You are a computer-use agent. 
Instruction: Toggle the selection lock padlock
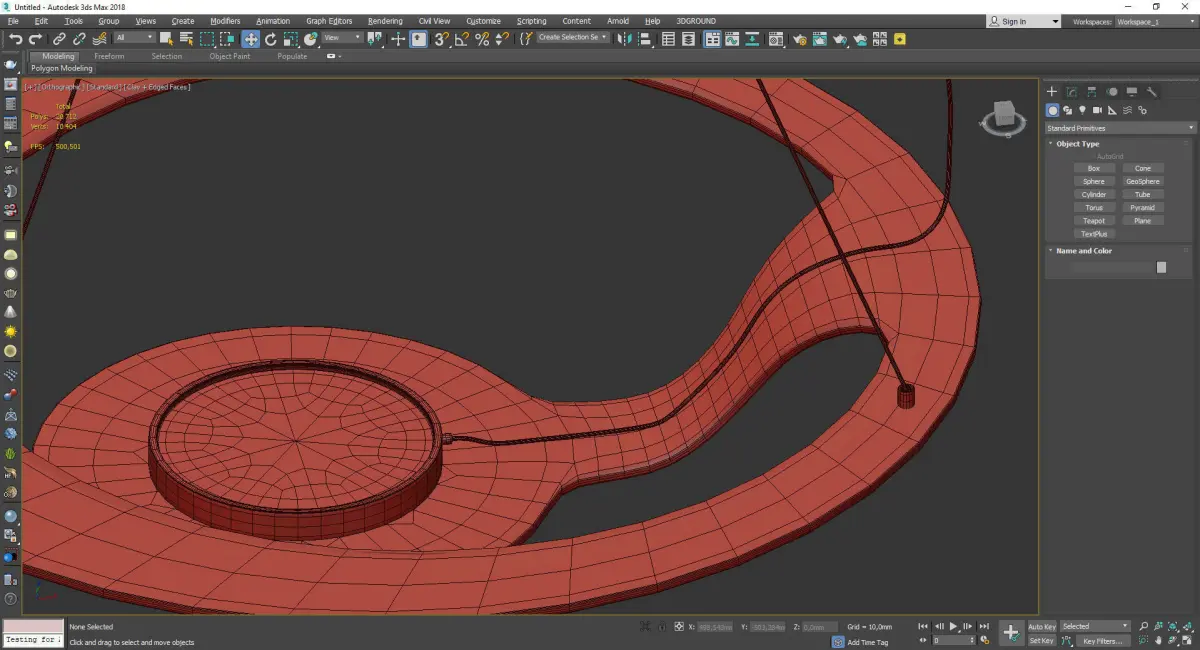662,627
